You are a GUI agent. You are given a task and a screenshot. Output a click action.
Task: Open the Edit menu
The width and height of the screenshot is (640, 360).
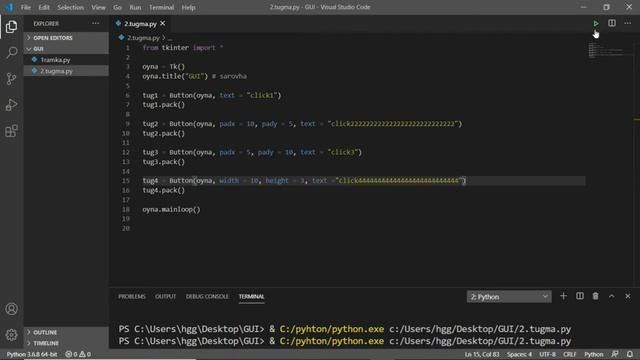44,7
